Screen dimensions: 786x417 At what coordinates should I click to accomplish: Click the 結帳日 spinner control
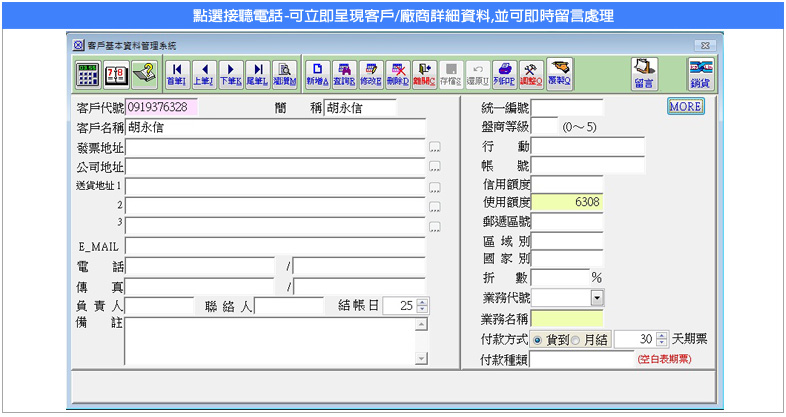click(422, 306)
